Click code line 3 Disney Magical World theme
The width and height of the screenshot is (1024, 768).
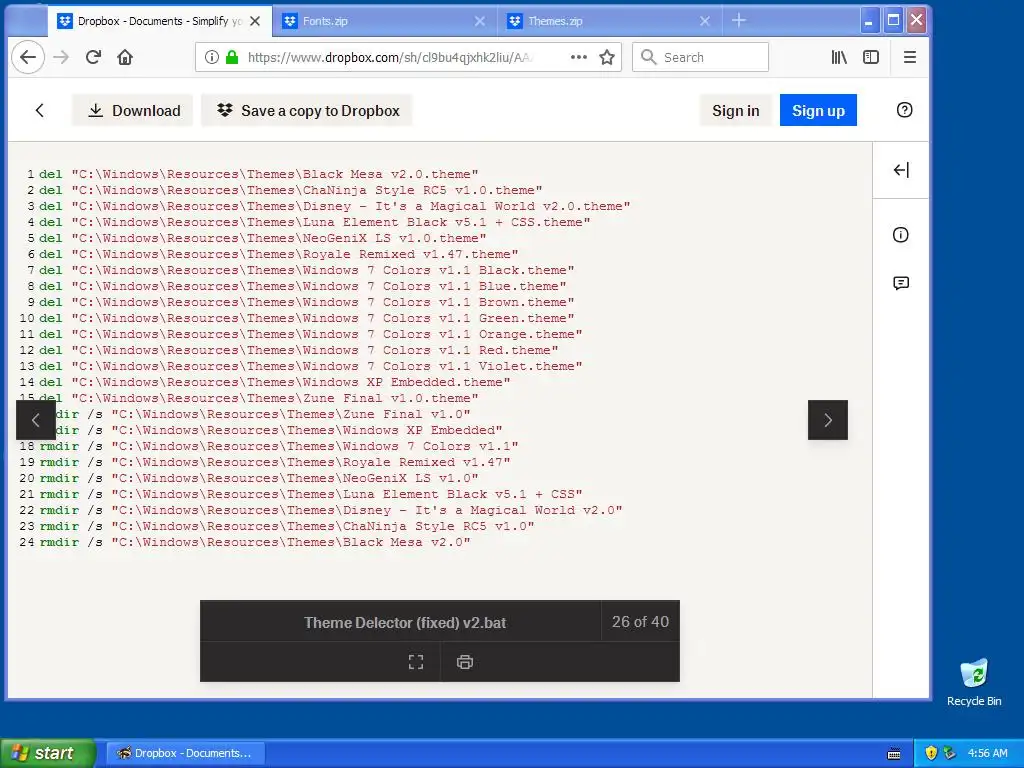[335, 206]
